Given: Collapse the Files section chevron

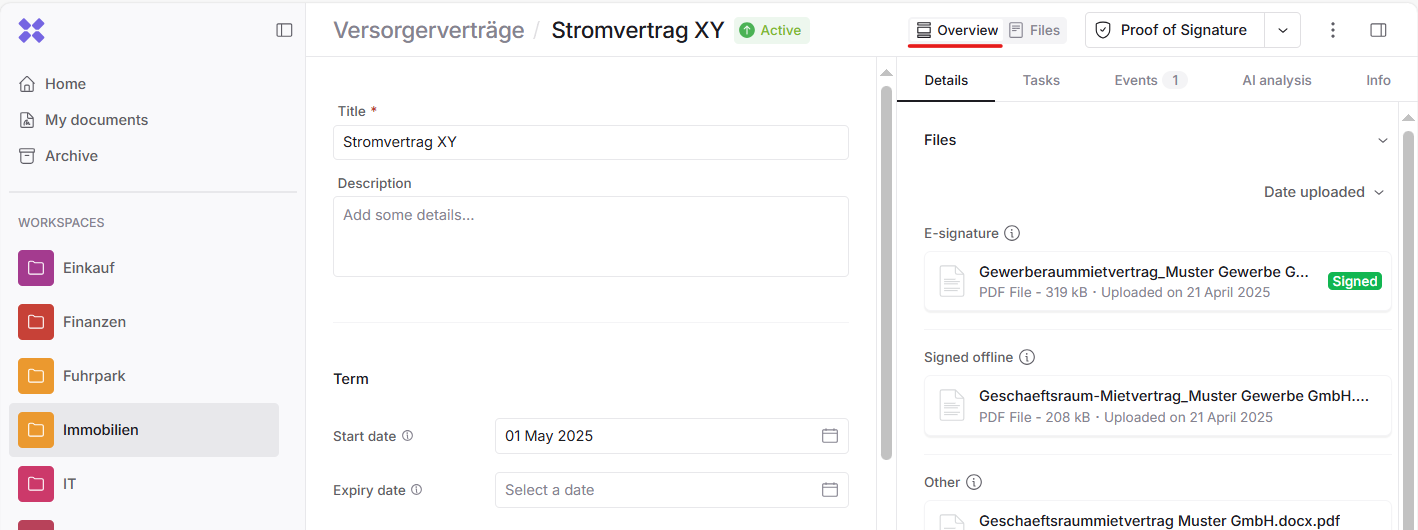Looking at the screenshot, I should pos(1383,140).
